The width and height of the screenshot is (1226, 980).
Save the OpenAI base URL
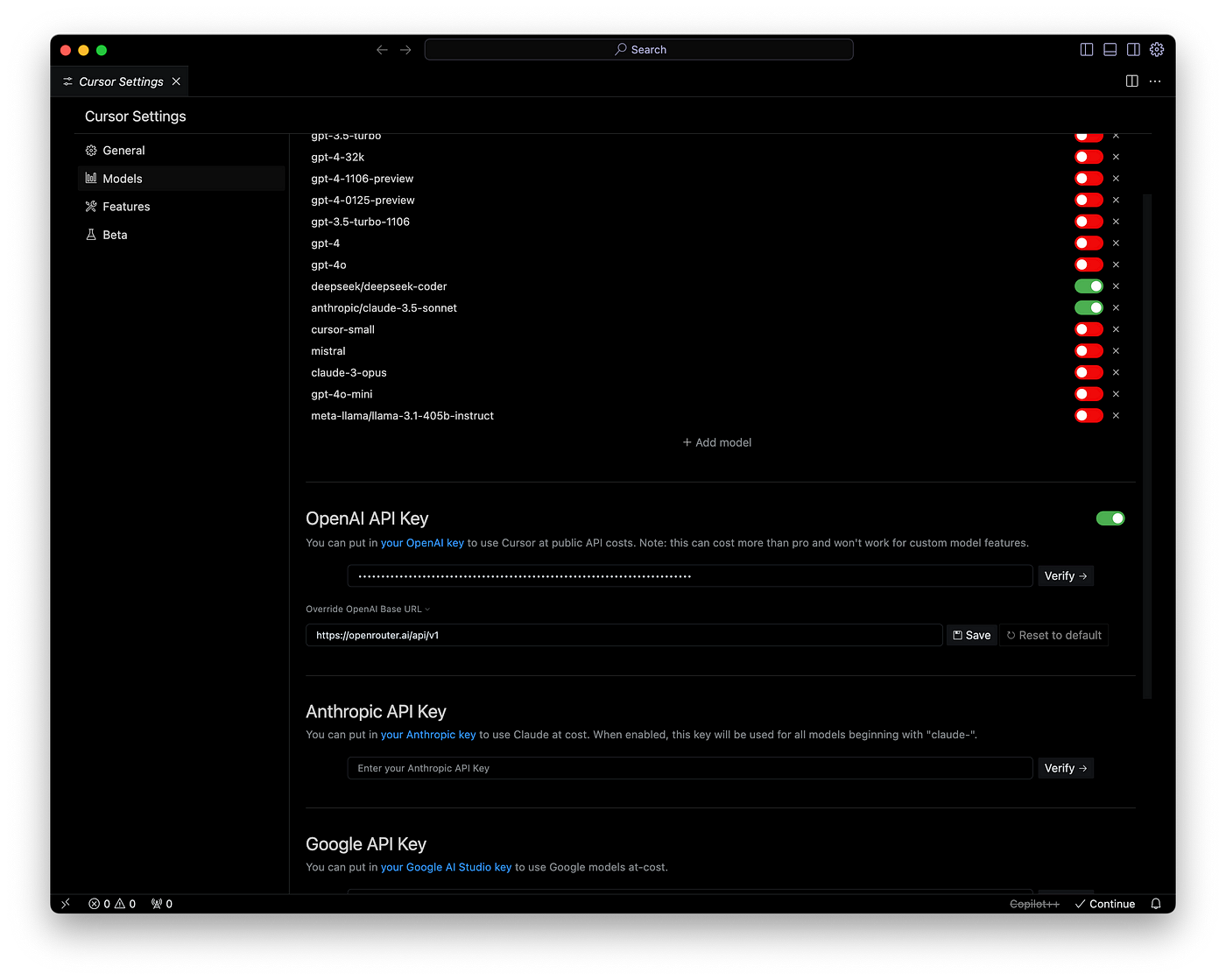coord(972,635)
